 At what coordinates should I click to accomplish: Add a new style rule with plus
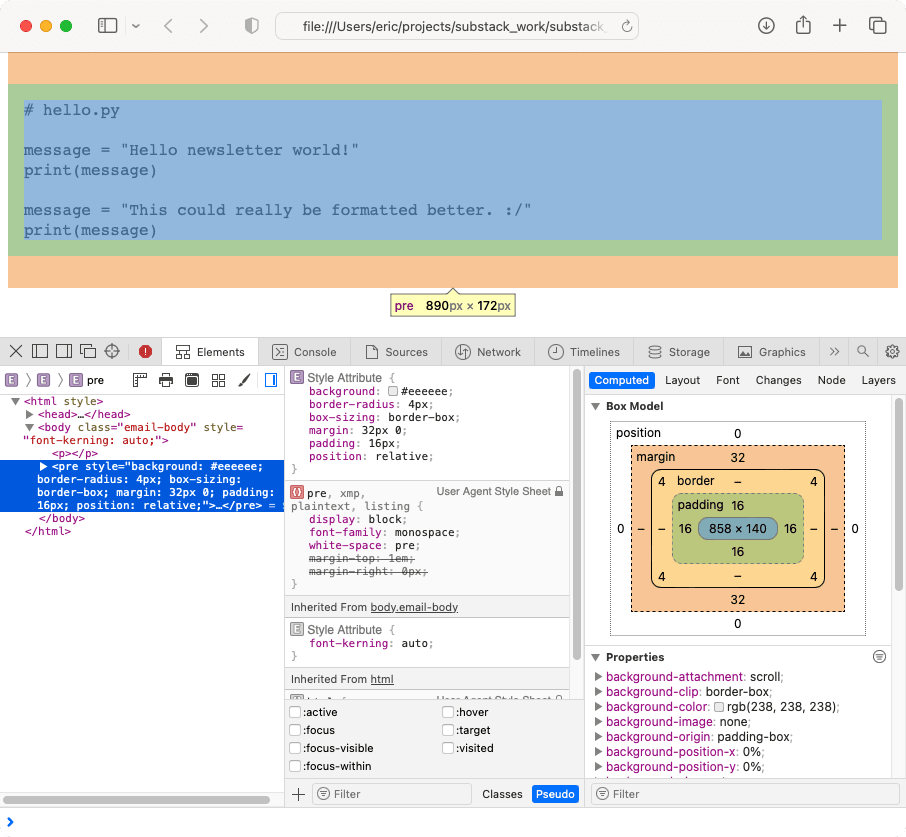tap(298, 794)
